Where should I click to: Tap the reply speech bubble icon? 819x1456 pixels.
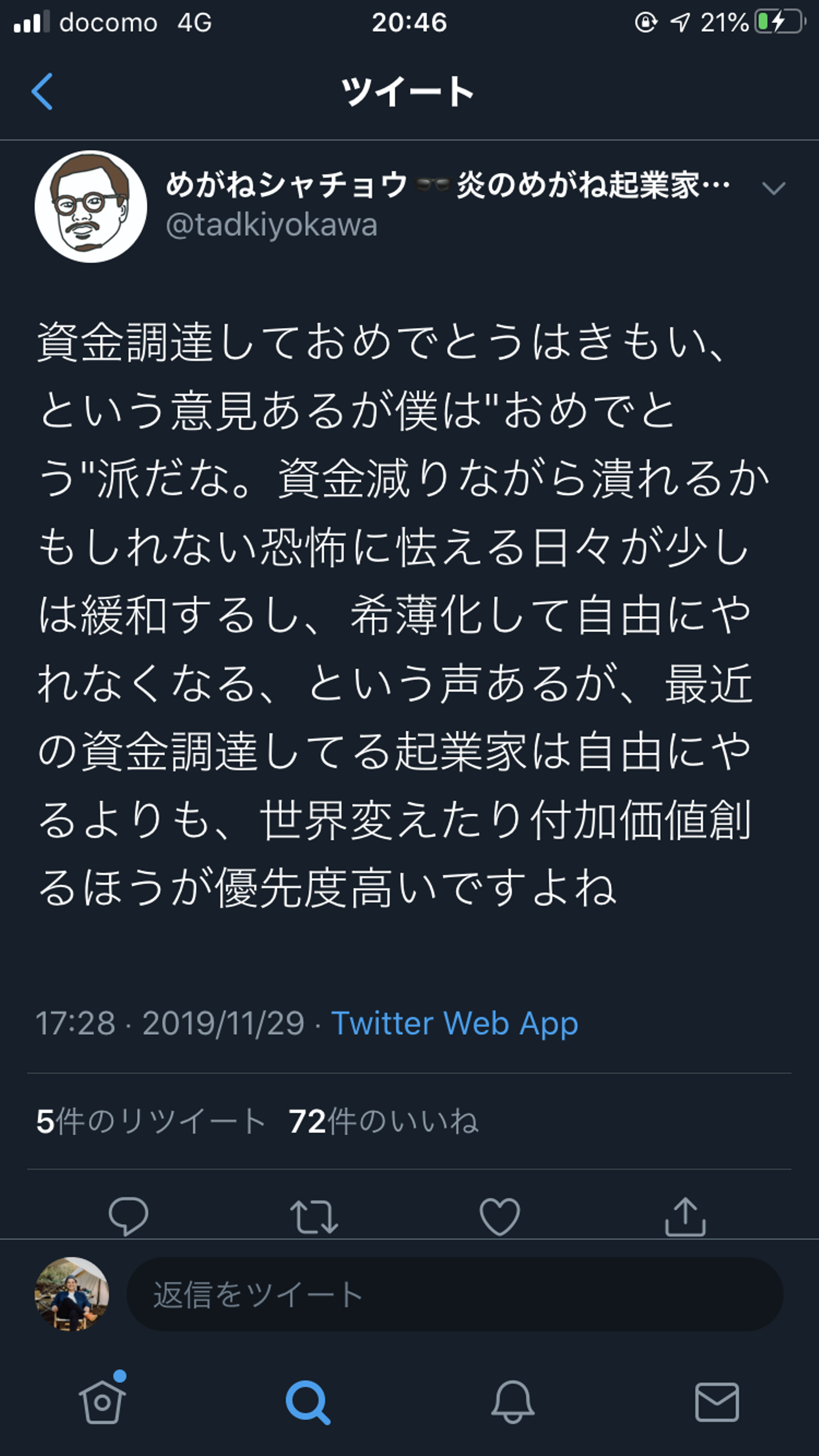pos(129,1216)
